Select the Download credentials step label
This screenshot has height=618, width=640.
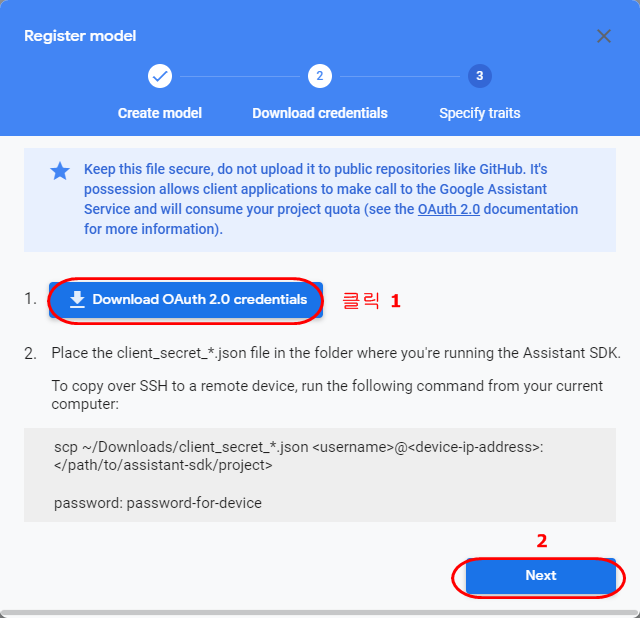point(320,113)
